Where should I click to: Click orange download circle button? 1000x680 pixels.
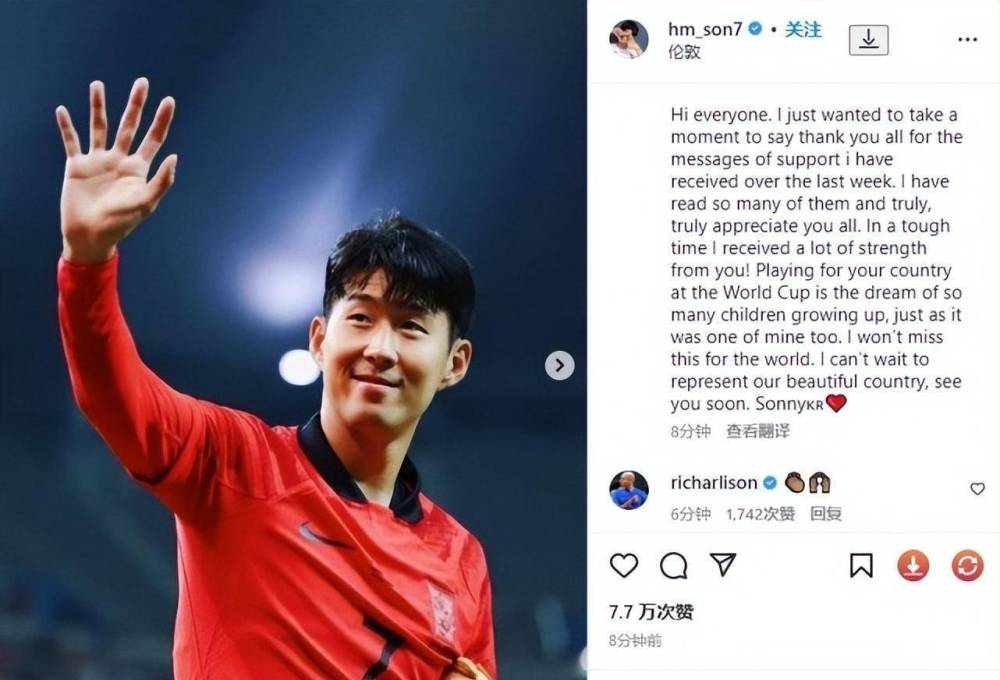[x=913, y=566]
